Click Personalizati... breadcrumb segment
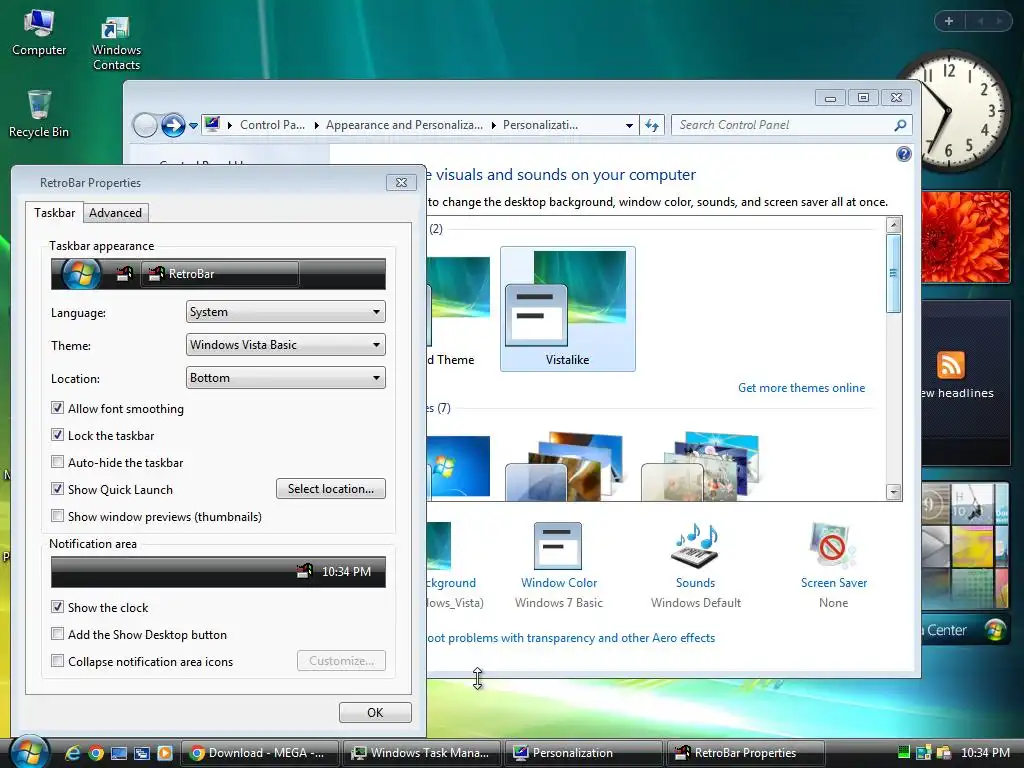The image size is (1024, 768). pyautogui.click(x=540, y=125)
